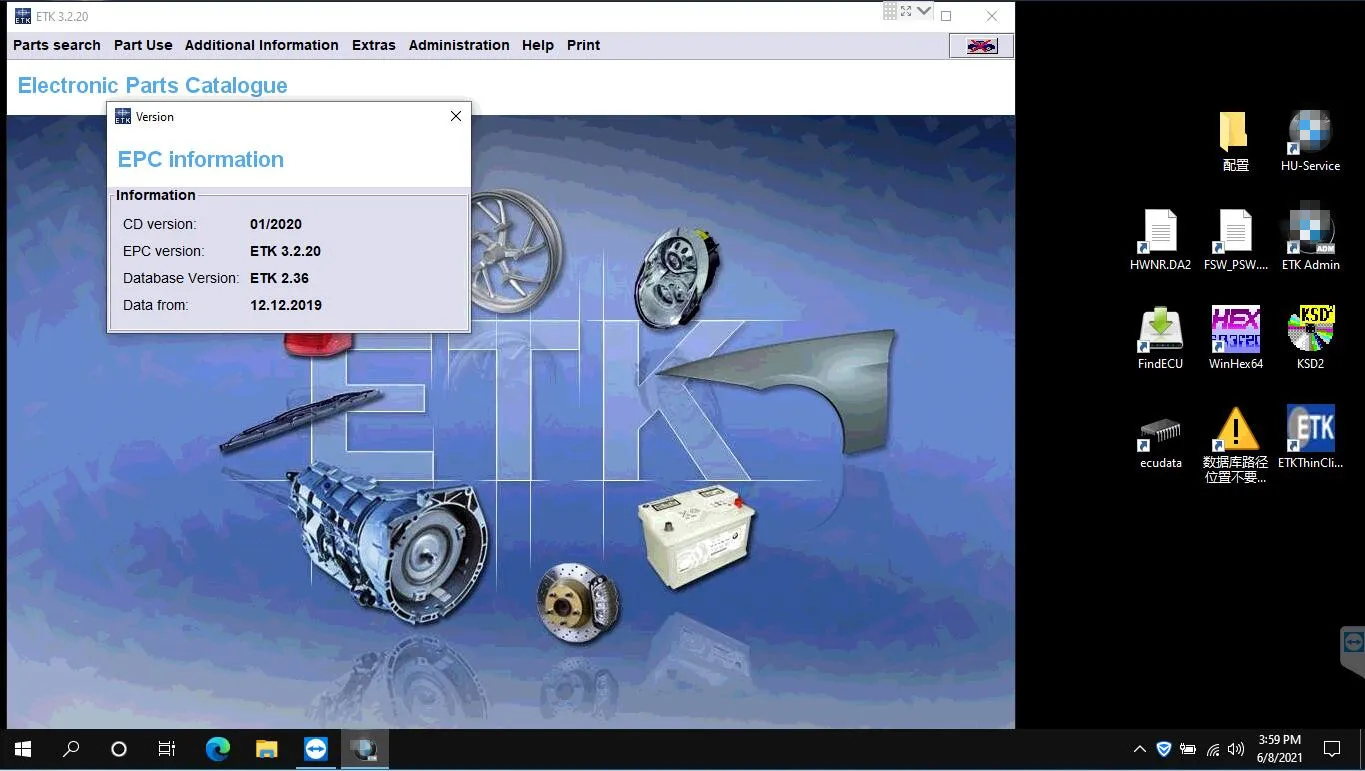Open File Explorer from the taskbar
1365x771 pixels.
click(266, 749)
